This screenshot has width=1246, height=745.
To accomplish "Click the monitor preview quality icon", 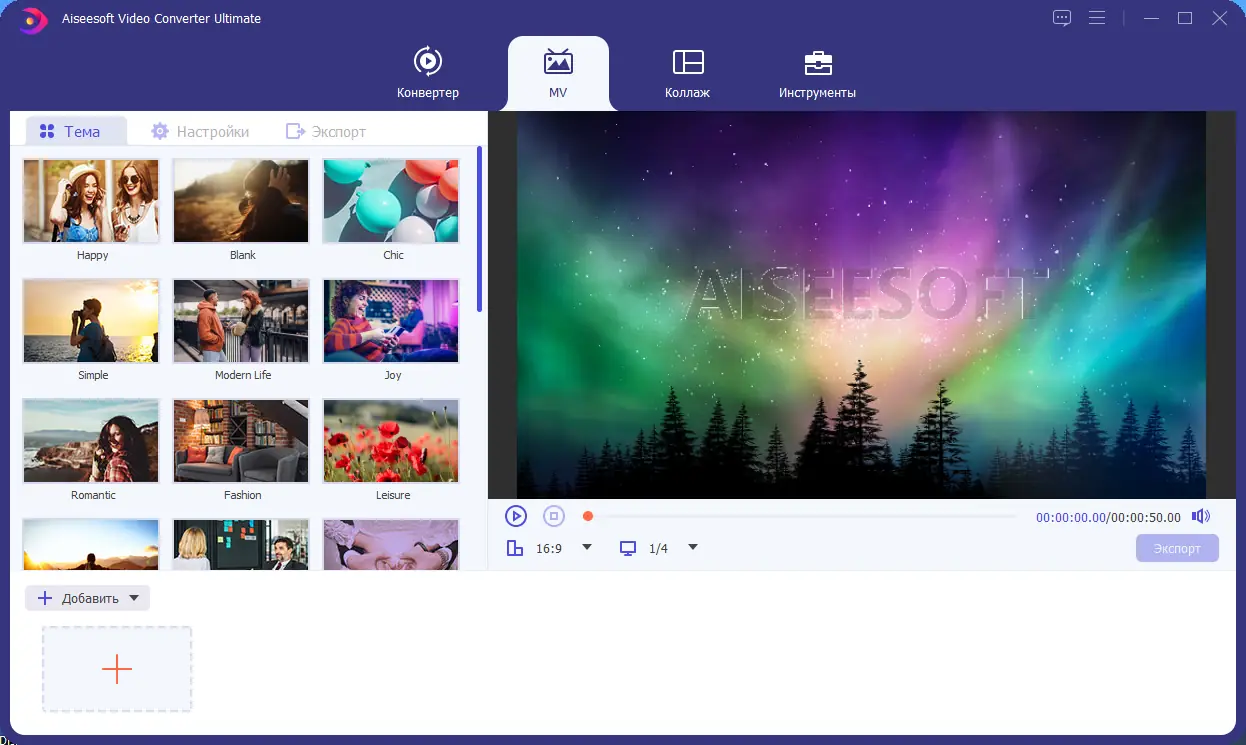I will pos(628,548).
